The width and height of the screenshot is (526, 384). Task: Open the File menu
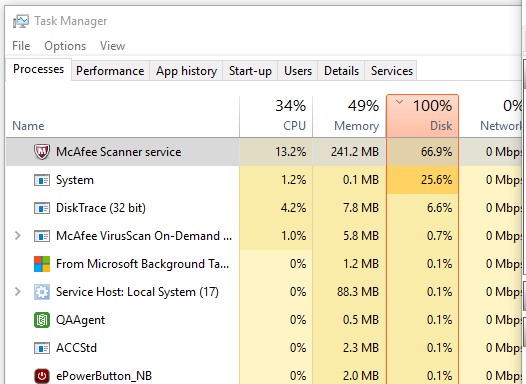click(x=21, y=46)
